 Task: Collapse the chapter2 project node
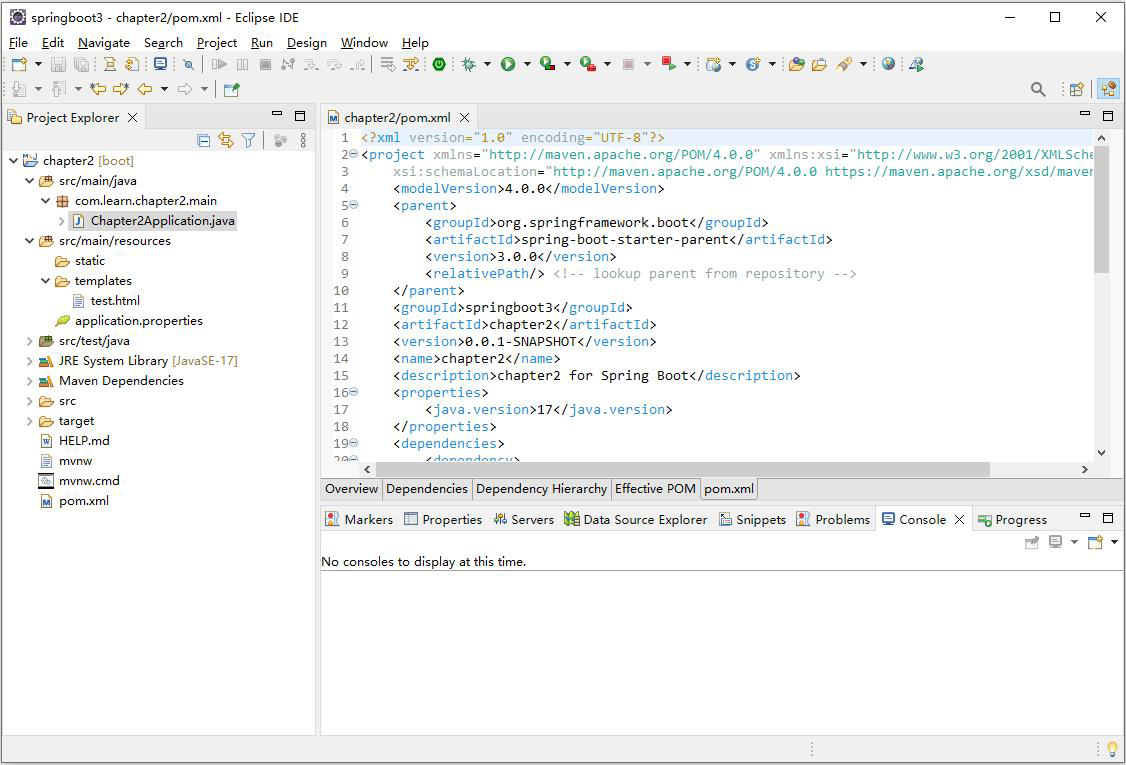coord(13,161)
